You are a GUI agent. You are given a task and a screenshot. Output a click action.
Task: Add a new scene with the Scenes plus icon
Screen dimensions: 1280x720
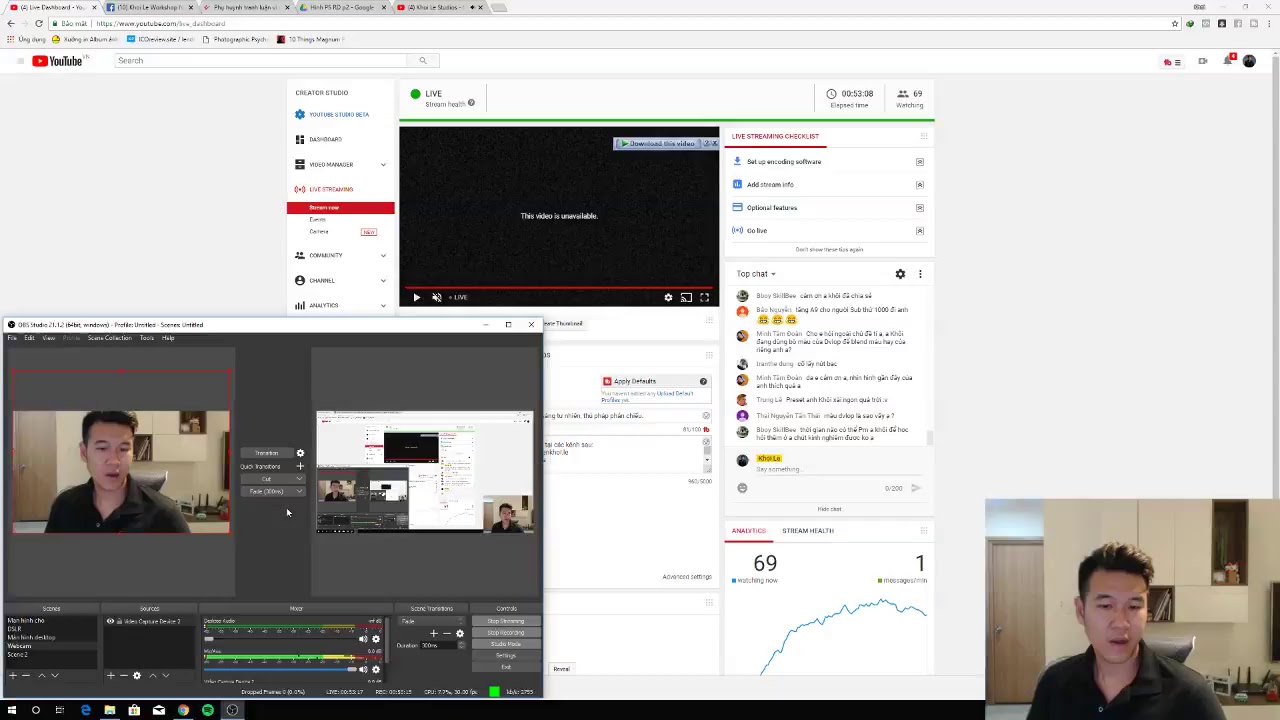[13, 676]
